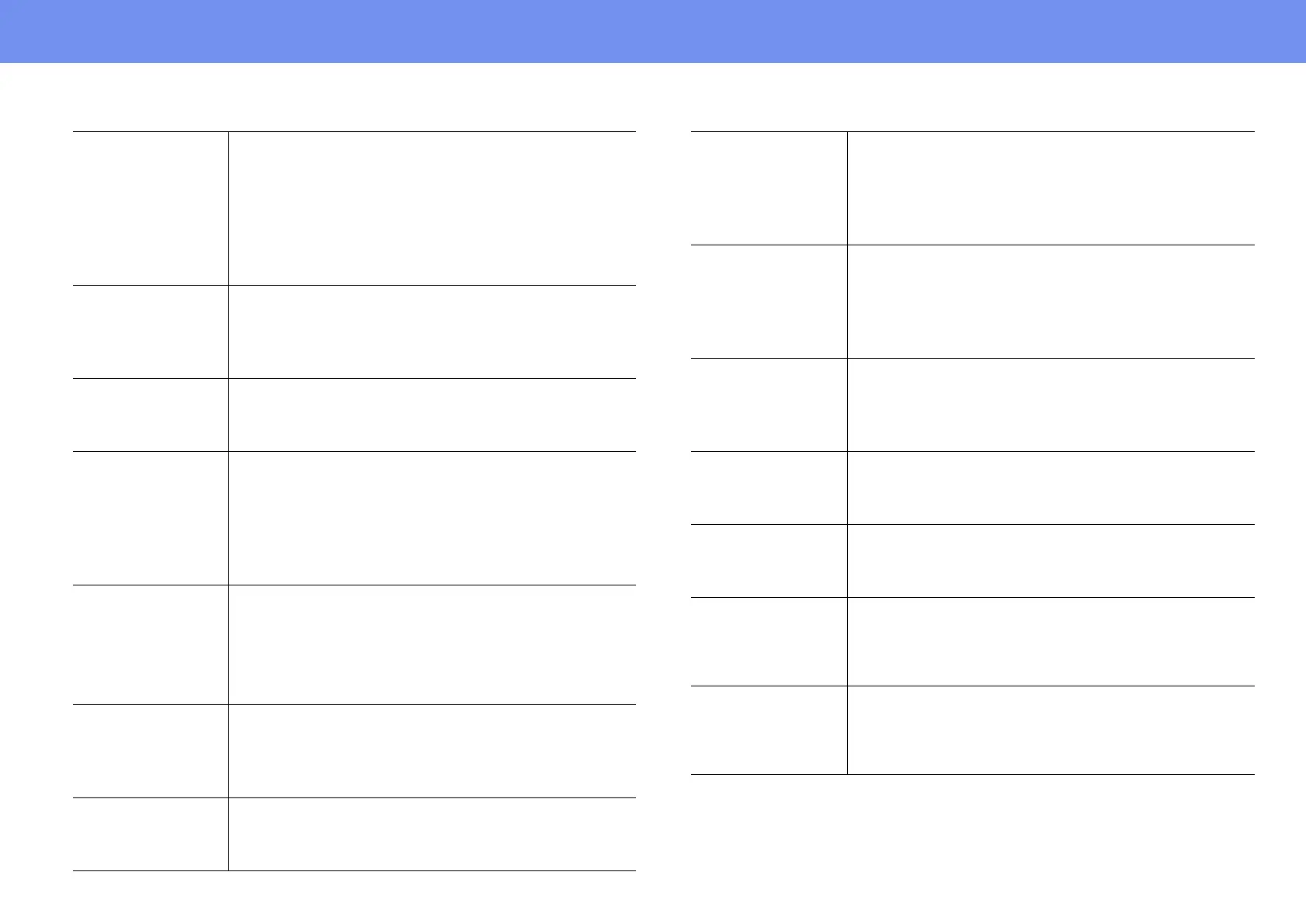1306x924 pixels.
Task: Click last row description cell in left table
Action: [432, 834]
